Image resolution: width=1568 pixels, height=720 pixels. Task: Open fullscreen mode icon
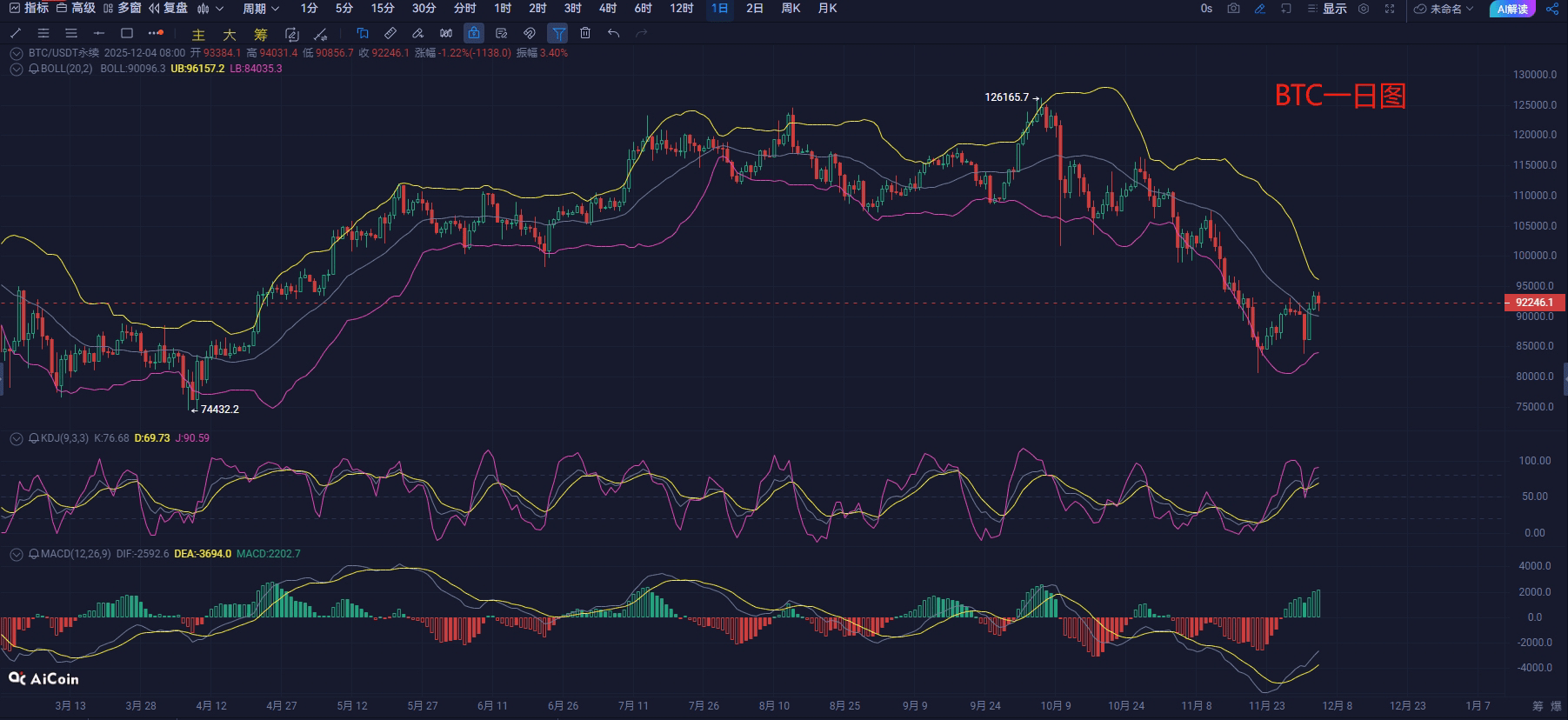1390,9
